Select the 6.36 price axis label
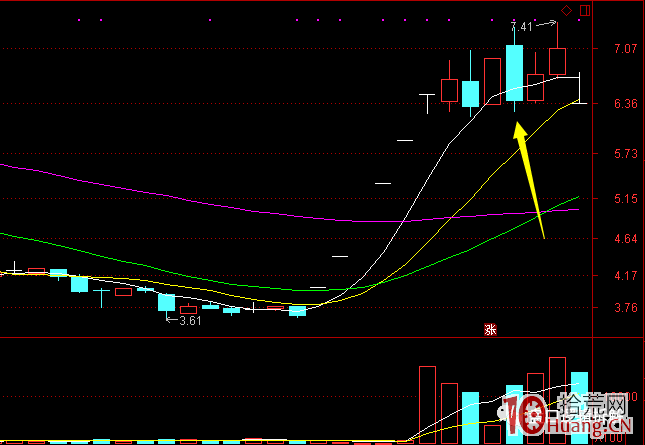Screen dimensions: 645x445 point(625,104)
